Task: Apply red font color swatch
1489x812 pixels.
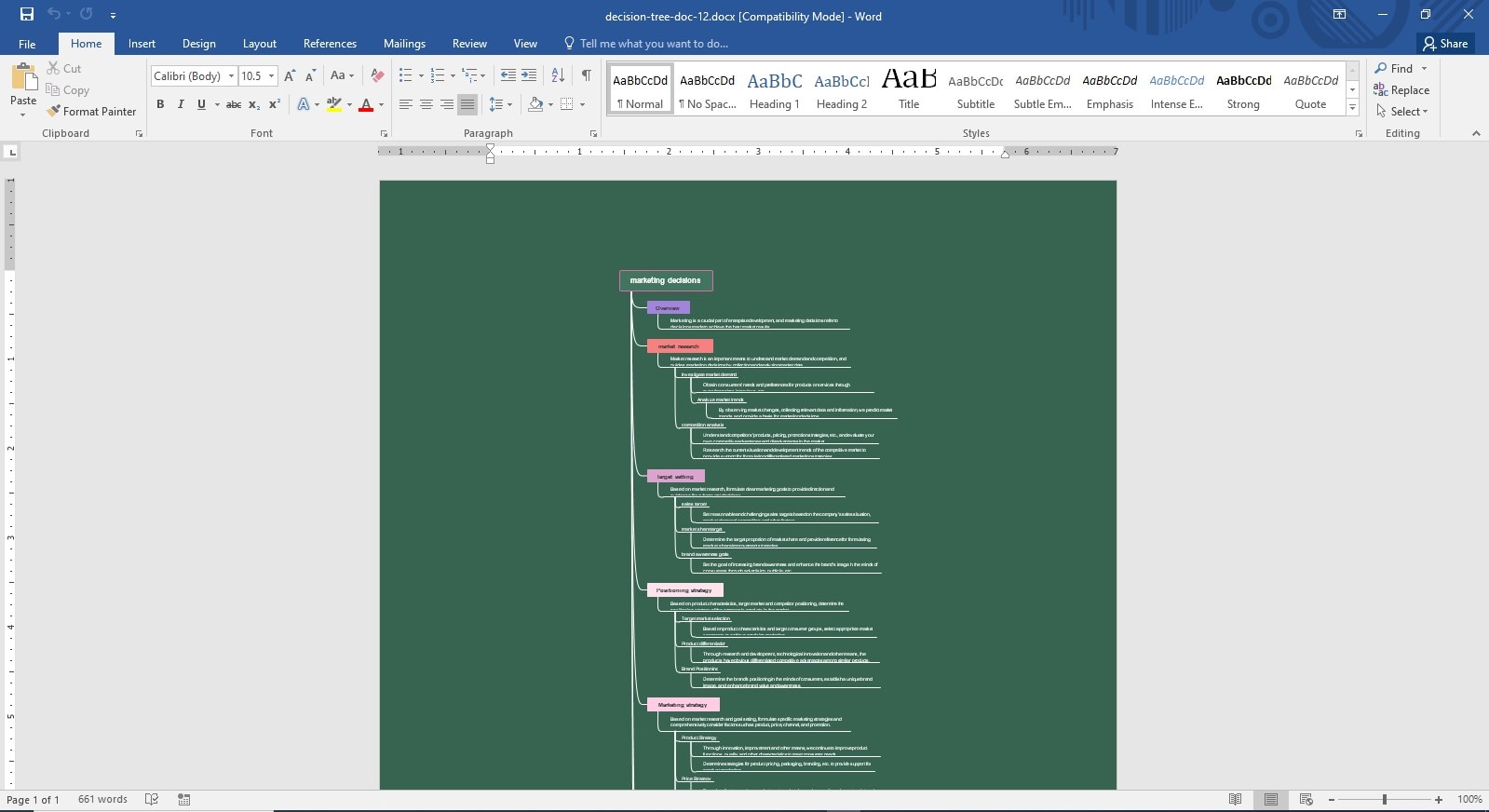Action: click(x=366, y=105)
